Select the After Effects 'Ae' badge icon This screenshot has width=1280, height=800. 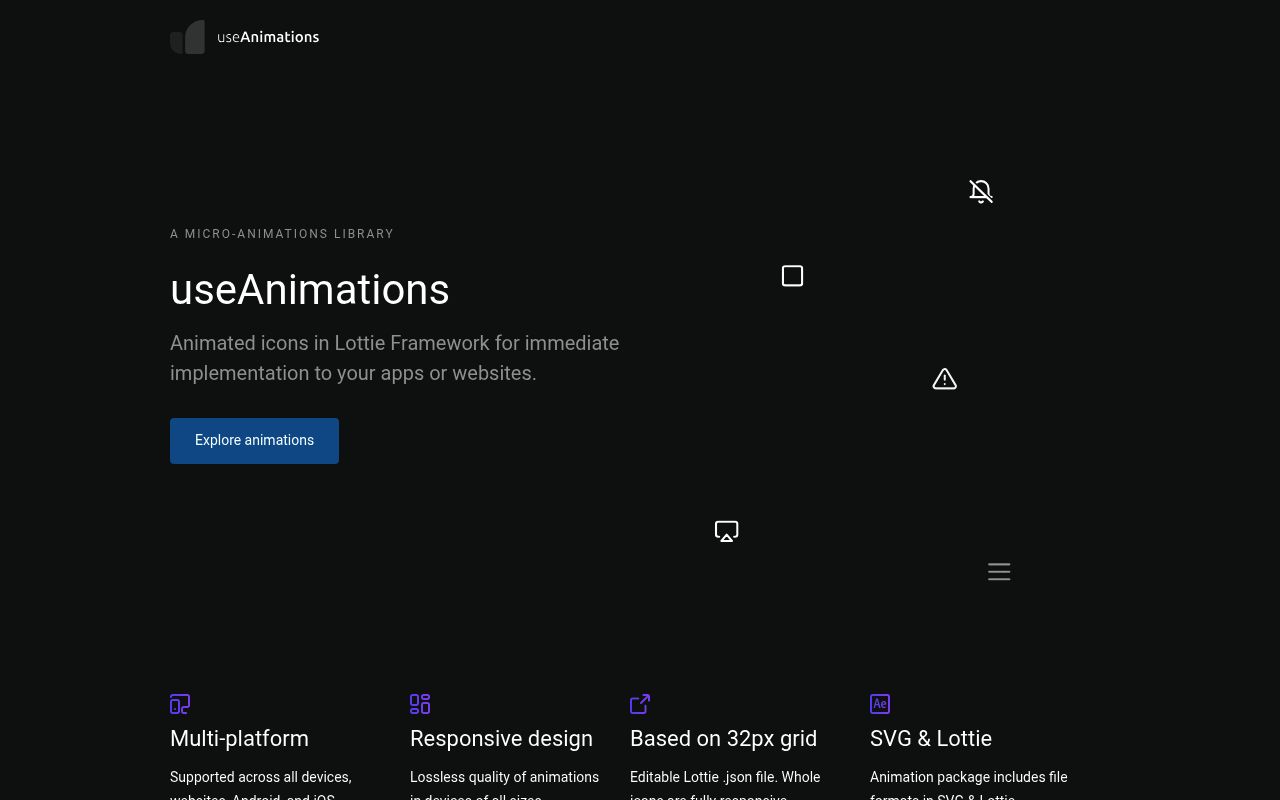(x=880, y=704)
